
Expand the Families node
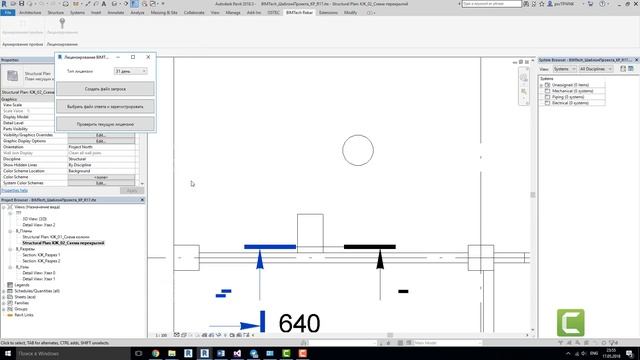click(4, 303)
